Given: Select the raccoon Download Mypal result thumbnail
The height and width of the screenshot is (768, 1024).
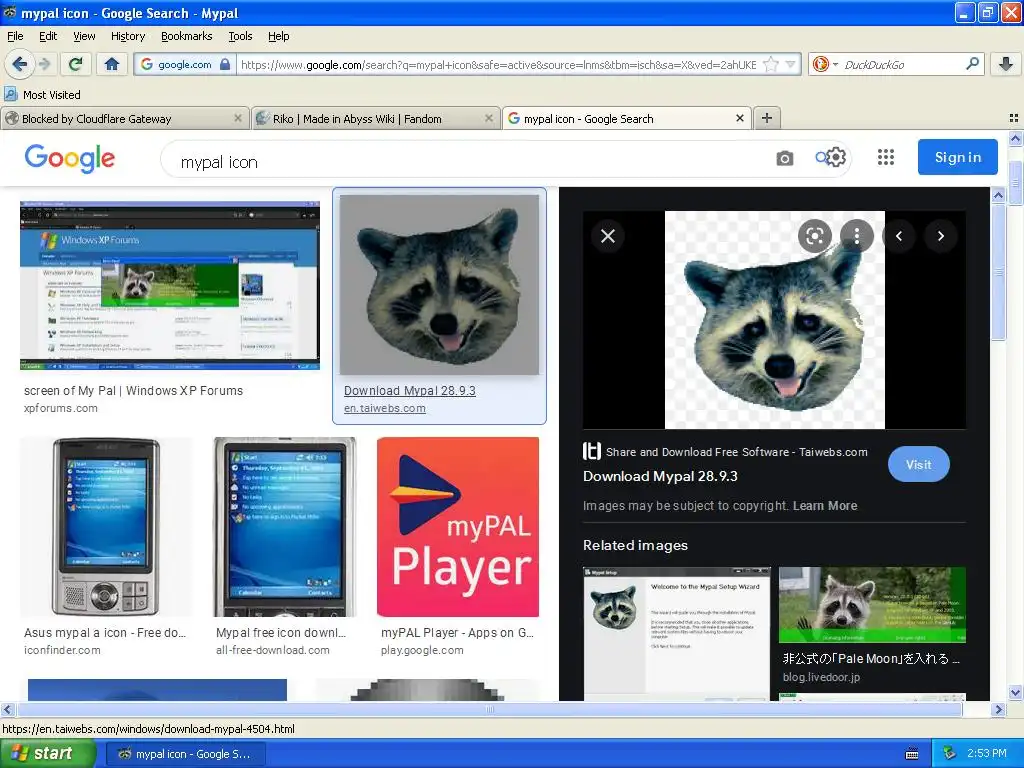Looking at the screenshot, I should 439,285.
